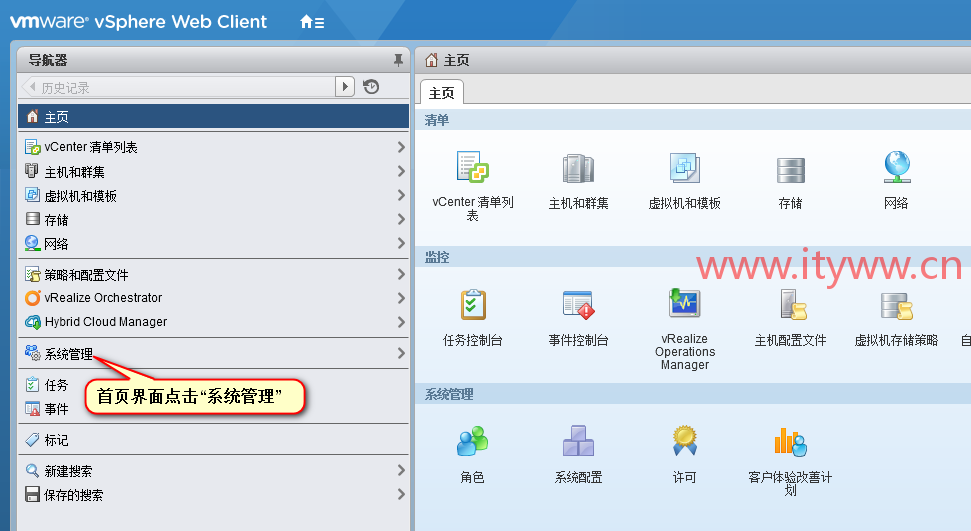The height and width of the screenshot is (531, 971).
Task: Expand the 网络 row chevron in navigator
Action: click(401, 244)
